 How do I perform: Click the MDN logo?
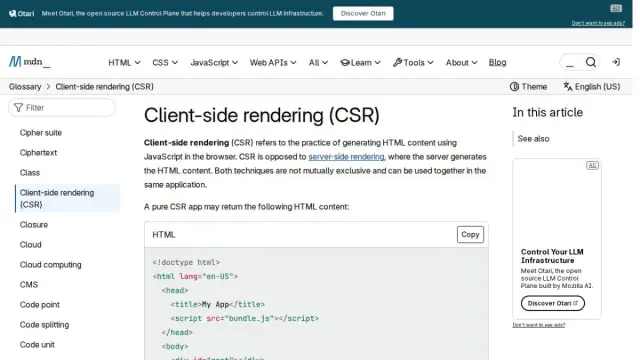pos(30,62)
